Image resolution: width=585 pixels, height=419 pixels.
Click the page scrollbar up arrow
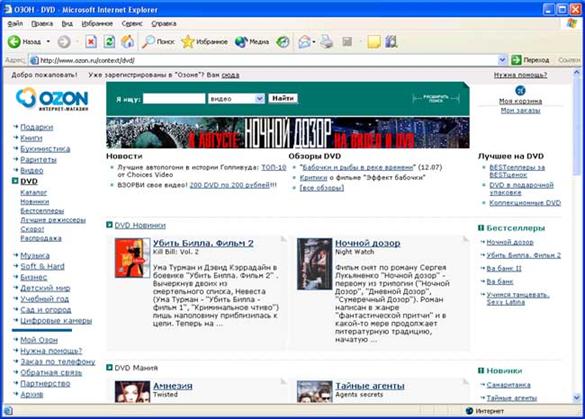(577, 72)
